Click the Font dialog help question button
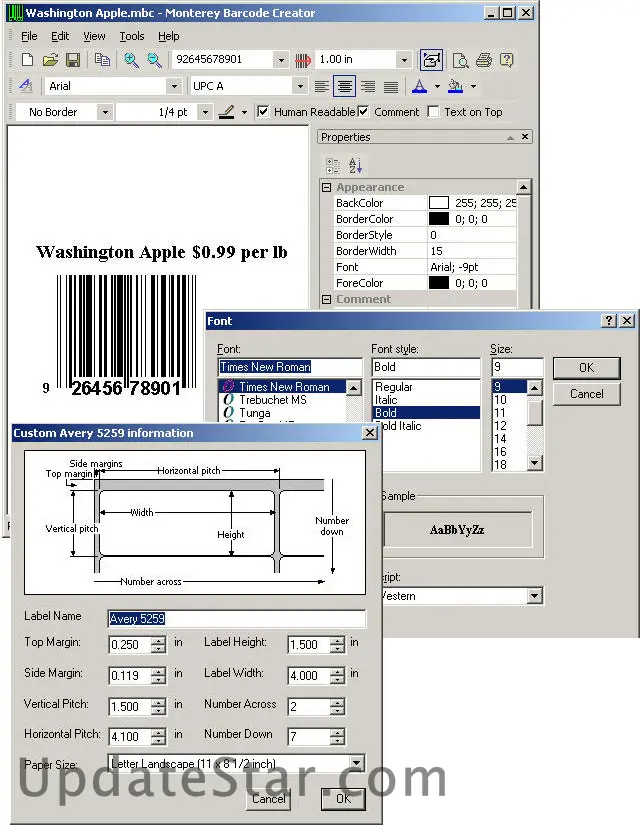 click(x=609, y=320)
